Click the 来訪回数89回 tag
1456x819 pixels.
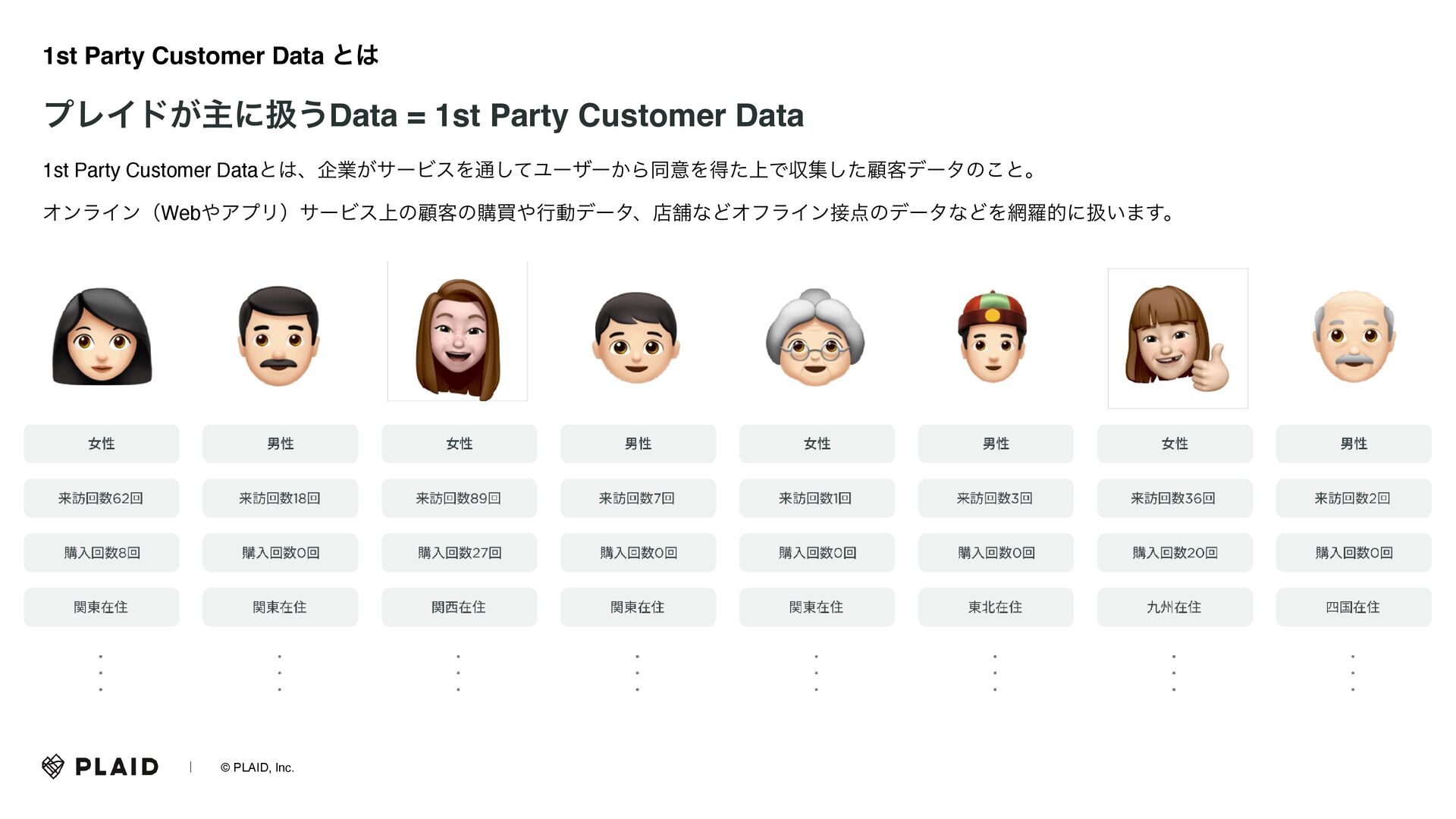(460, 498)
